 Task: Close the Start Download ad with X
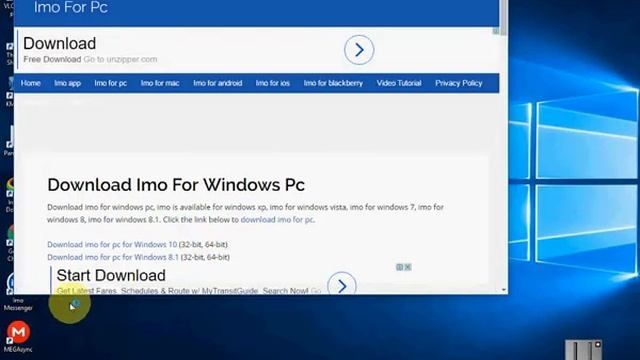point(408,267)
